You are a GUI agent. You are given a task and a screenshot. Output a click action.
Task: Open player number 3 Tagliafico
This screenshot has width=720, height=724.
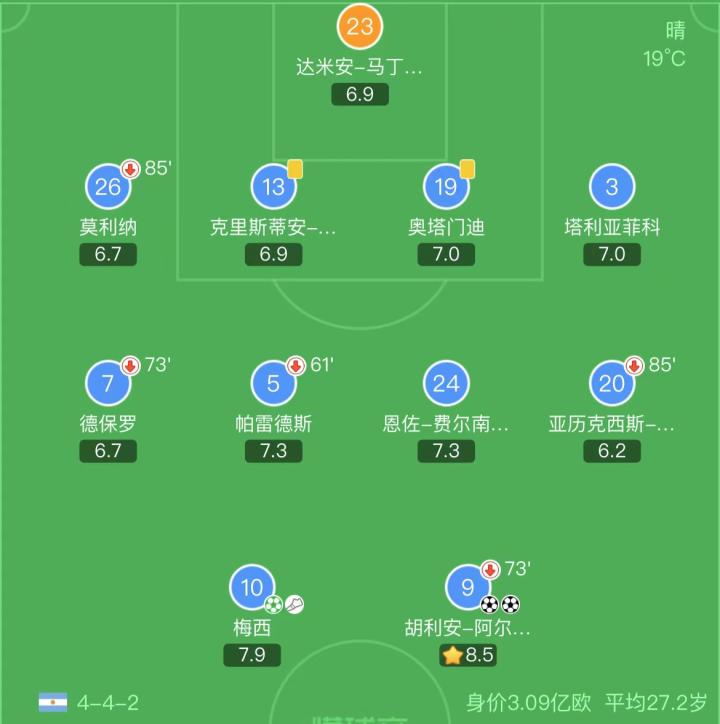(612, 187)
